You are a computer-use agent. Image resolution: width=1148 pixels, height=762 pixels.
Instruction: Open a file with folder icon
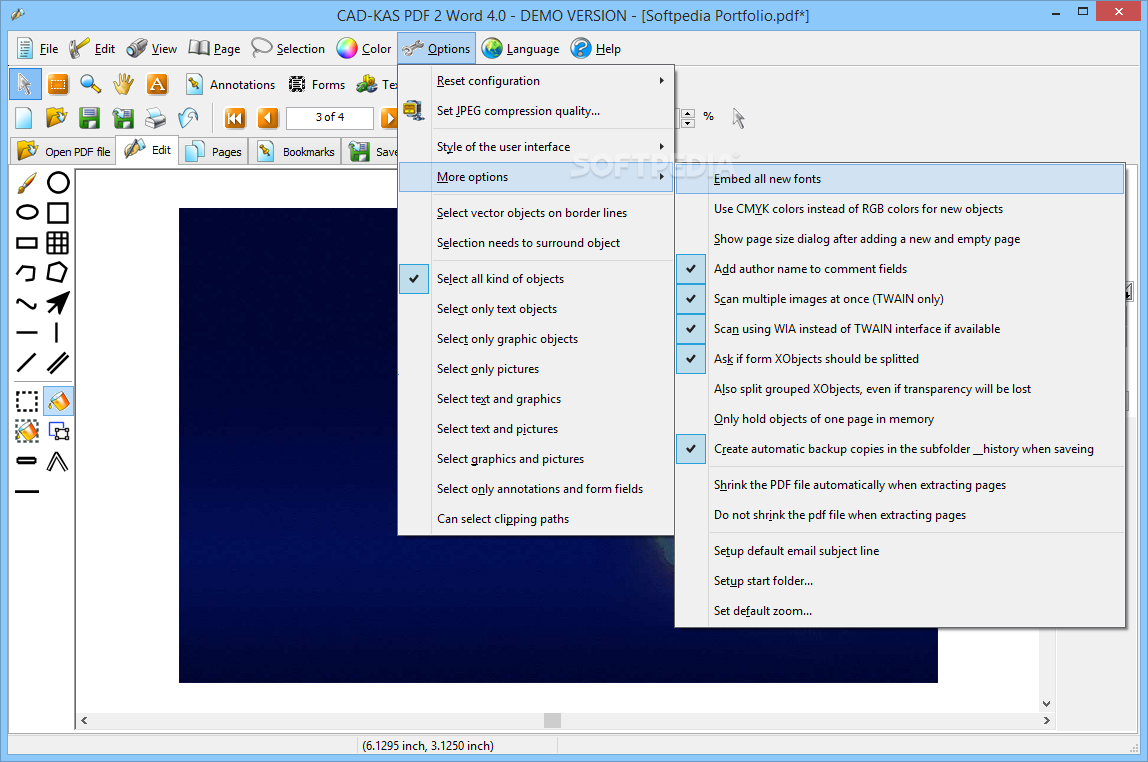click(56, 117)
